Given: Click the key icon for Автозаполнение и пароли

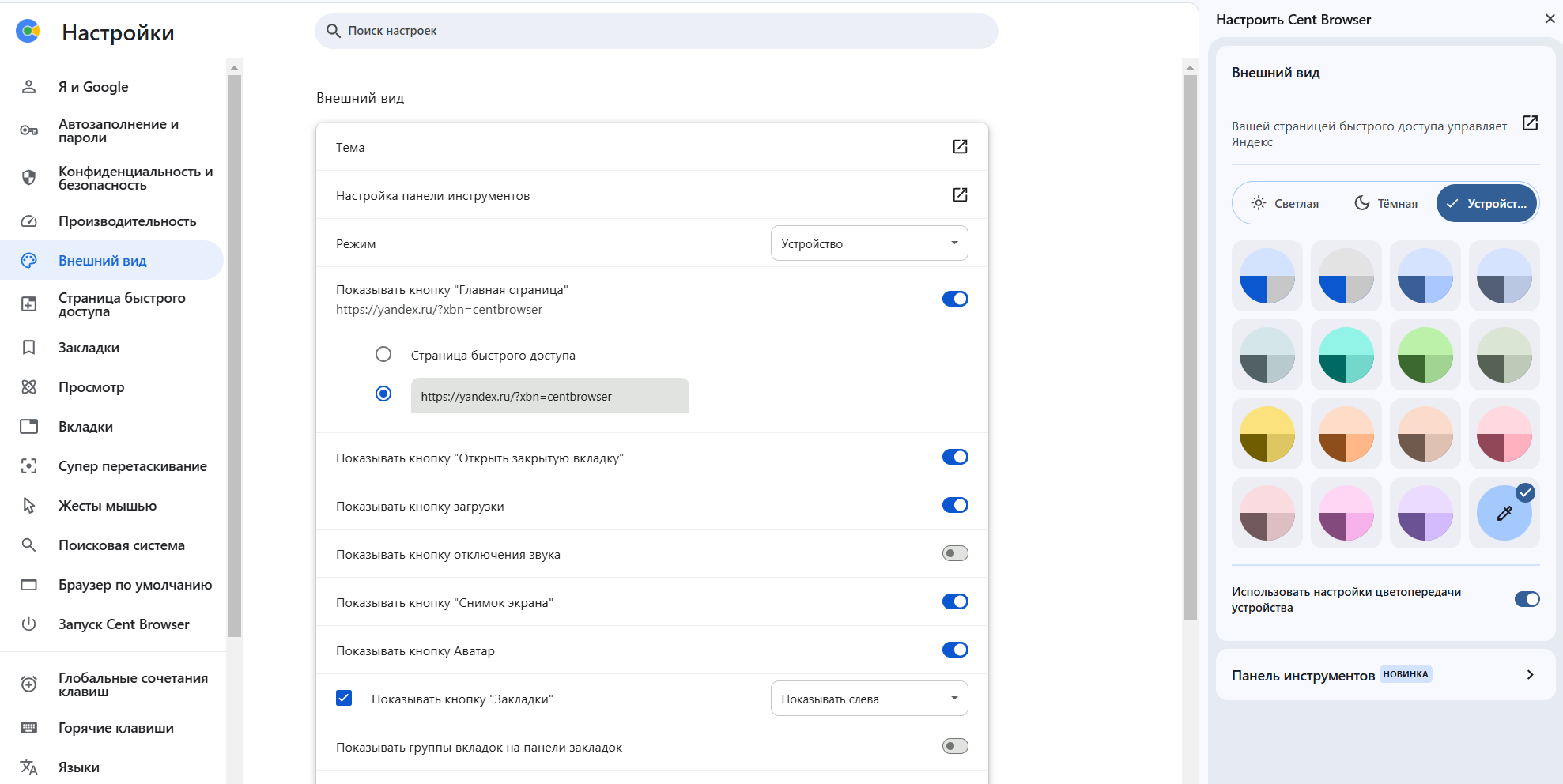Looking at the screenshot, I should coord(29,130).
